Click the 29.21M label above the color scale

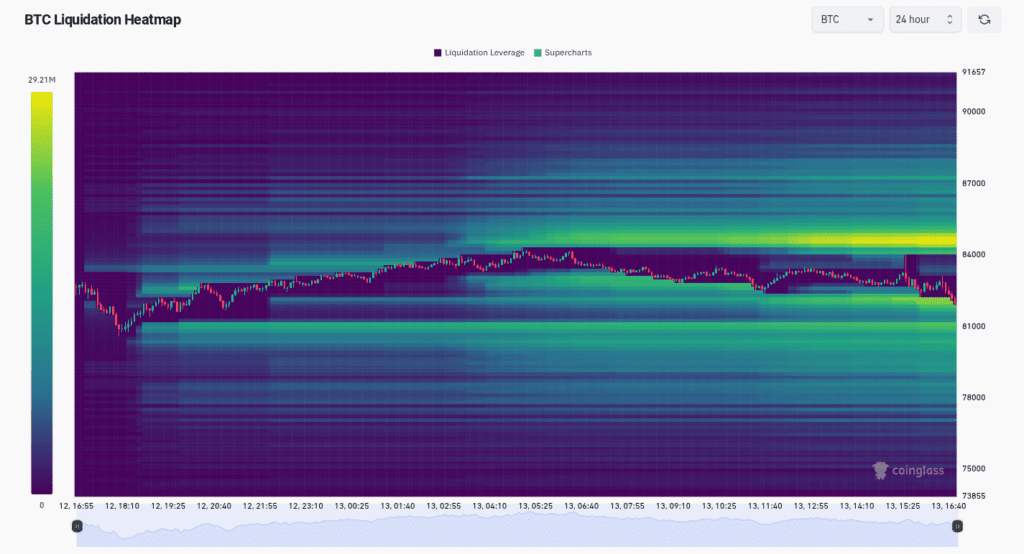[41, 79]
